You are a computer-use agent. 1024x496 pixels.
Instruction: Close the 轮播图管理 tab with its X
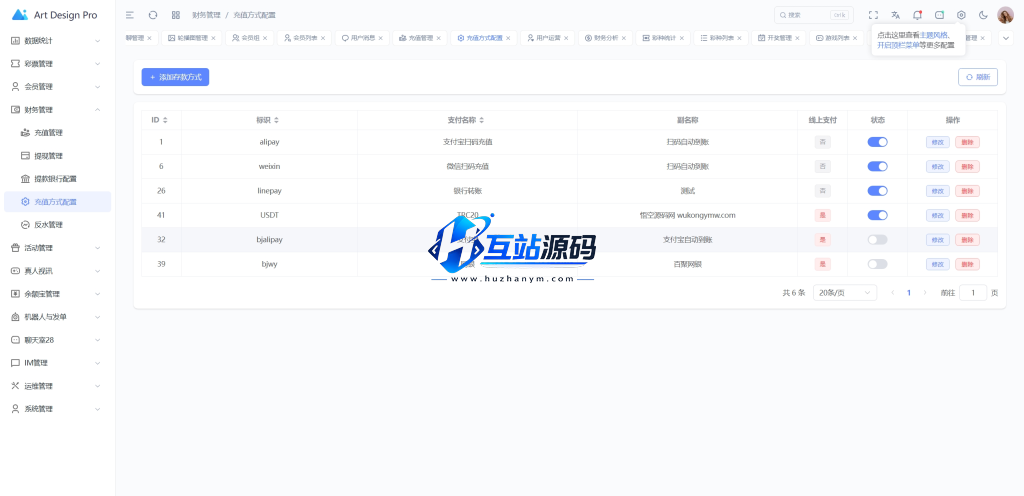(x=213, y=38)
